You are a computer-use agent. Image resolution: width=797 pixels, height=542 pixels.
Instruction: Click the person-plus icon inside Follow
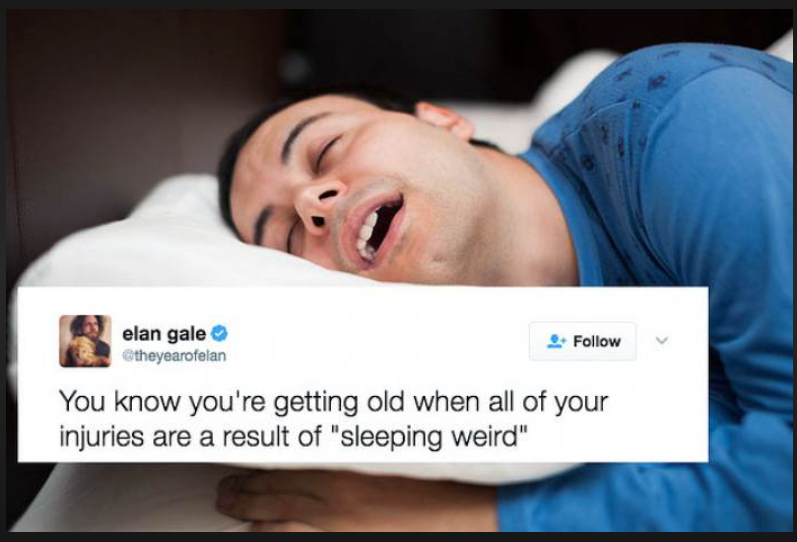tap(556, 341)
